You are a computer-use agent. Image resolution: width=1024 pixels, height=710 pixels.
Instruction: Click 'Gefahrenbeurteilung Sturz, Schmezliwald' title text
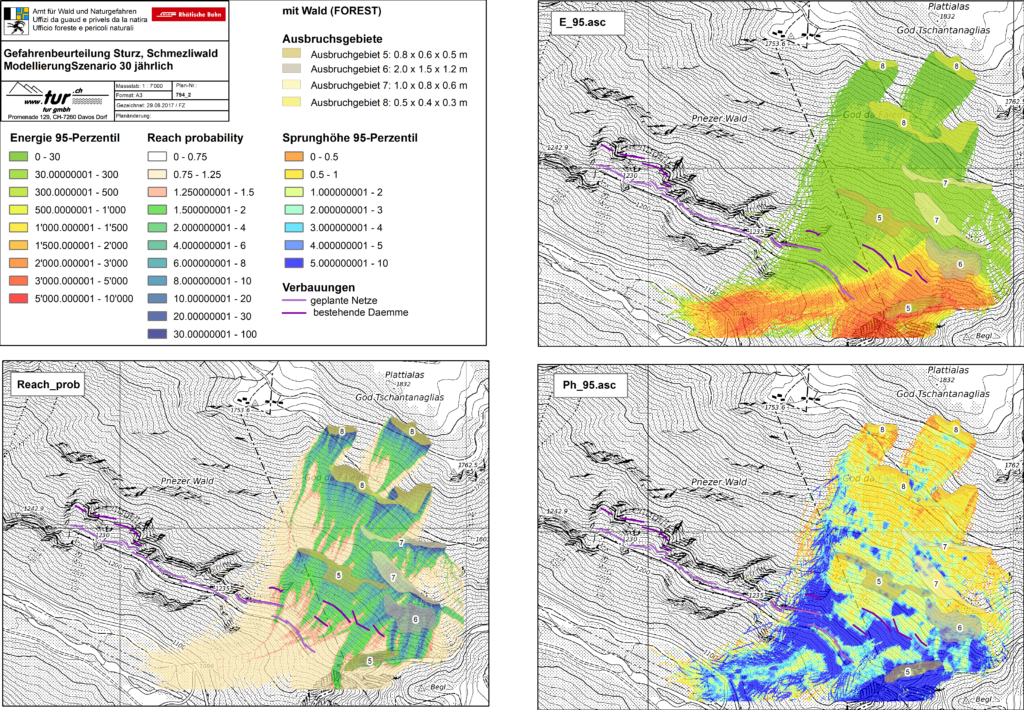[x=111, y=54]
